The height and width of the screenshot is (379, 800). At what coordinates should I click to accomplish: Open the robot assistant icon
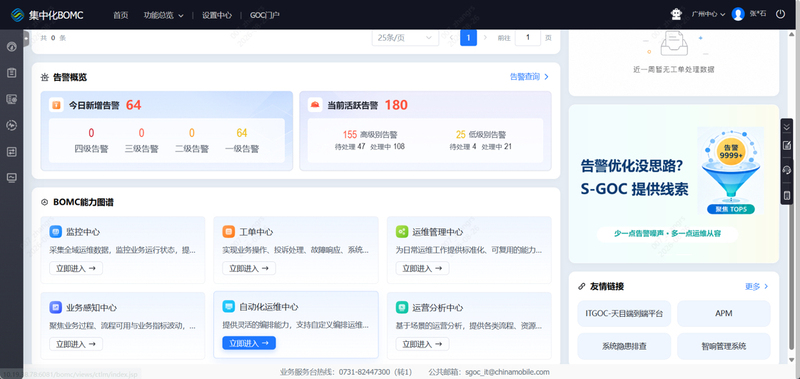pos(677,14)
